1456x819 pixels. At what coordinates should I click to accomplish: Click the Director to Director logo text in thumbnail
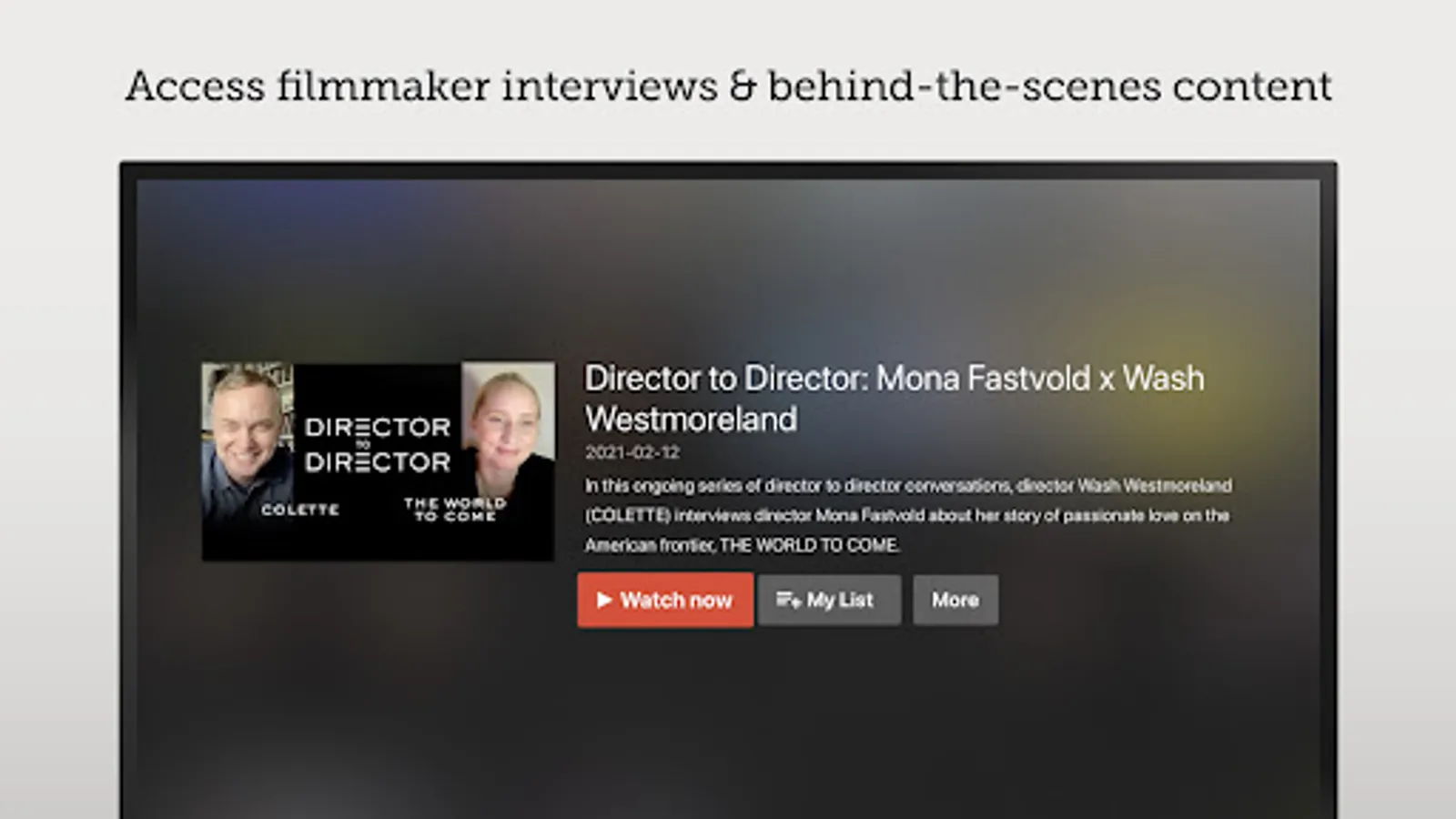(378, 444)
